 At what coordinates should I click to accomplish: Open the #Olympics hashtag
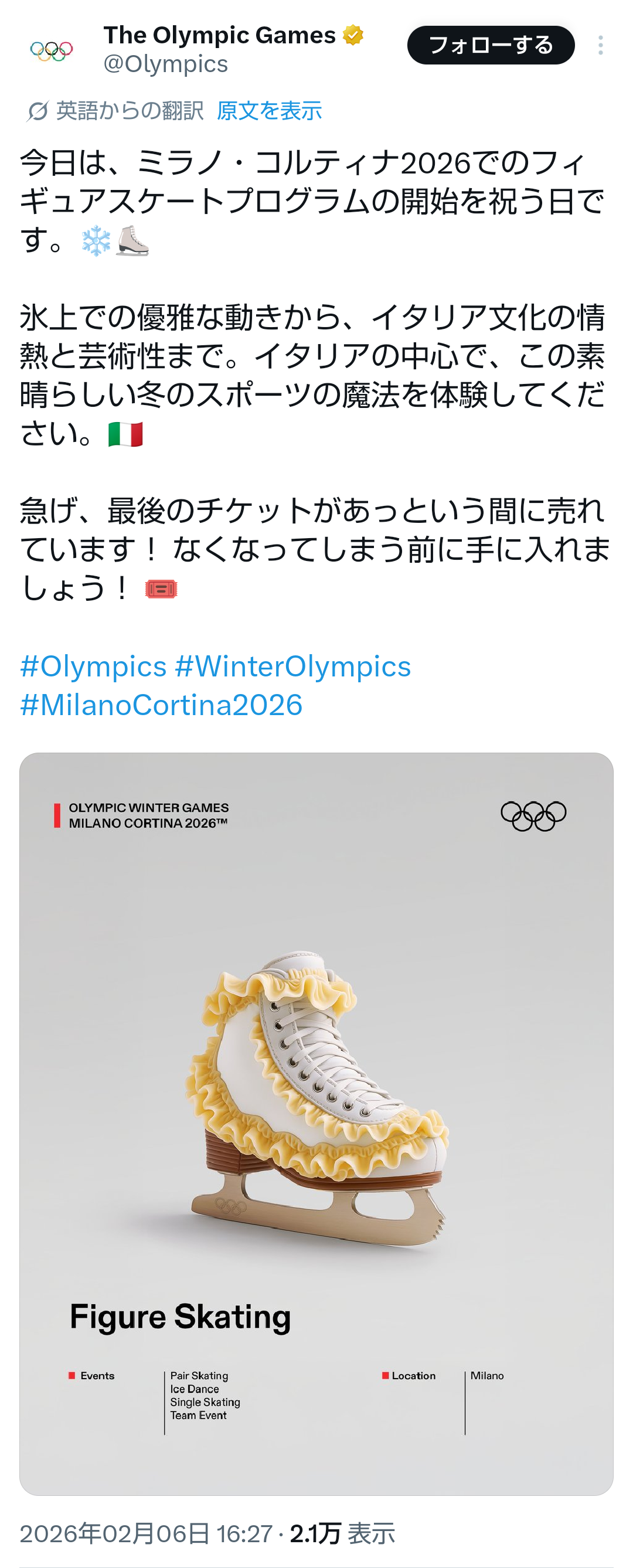[x=93, y=666]
